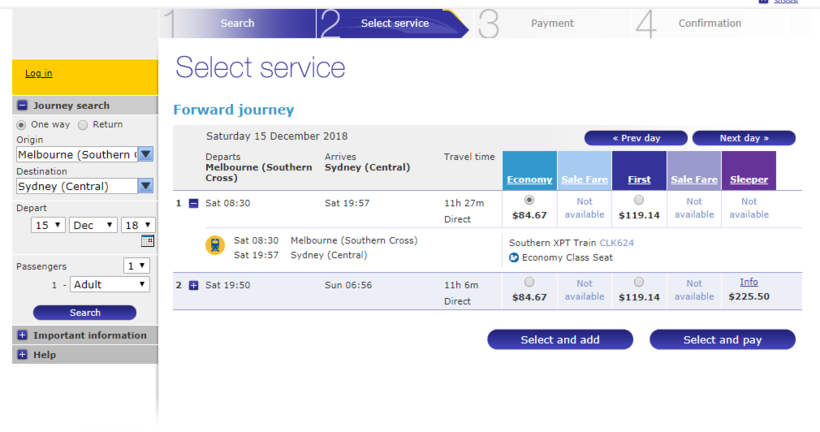Click the yellow train icon

(x=215, y=246)
